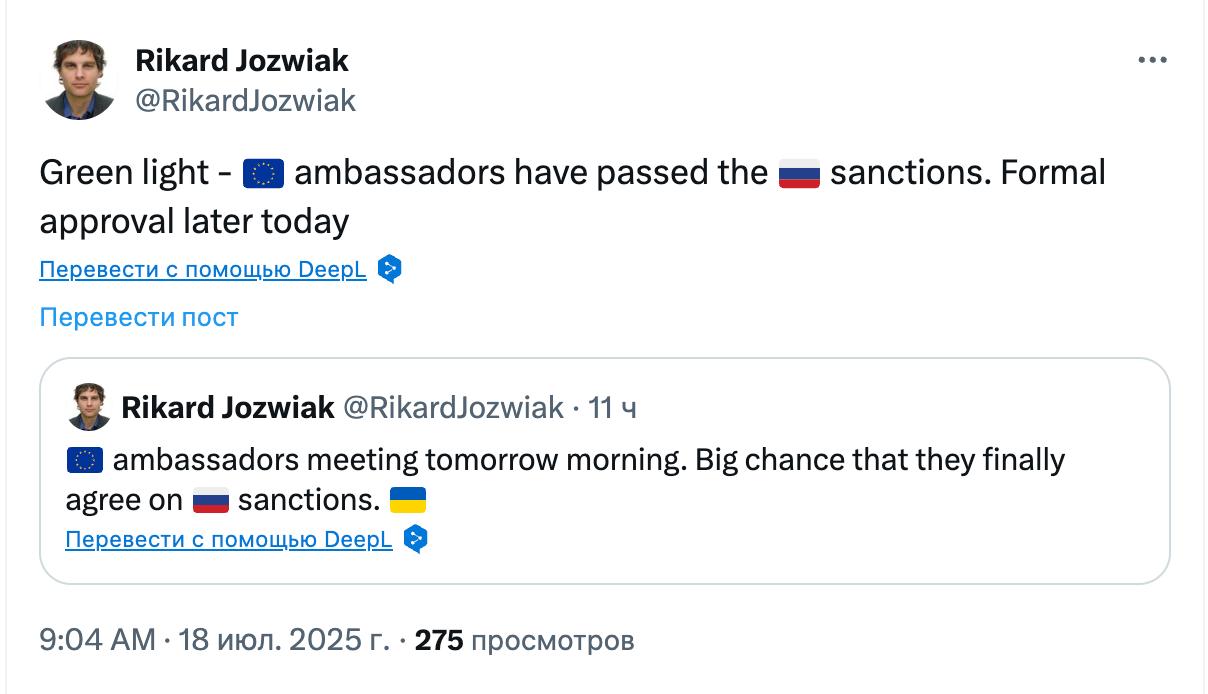The image size is (1208, 694).
Task: Open Rikard Jozwiak's profile via the bold name at top
Action: (x=241, y=60)
